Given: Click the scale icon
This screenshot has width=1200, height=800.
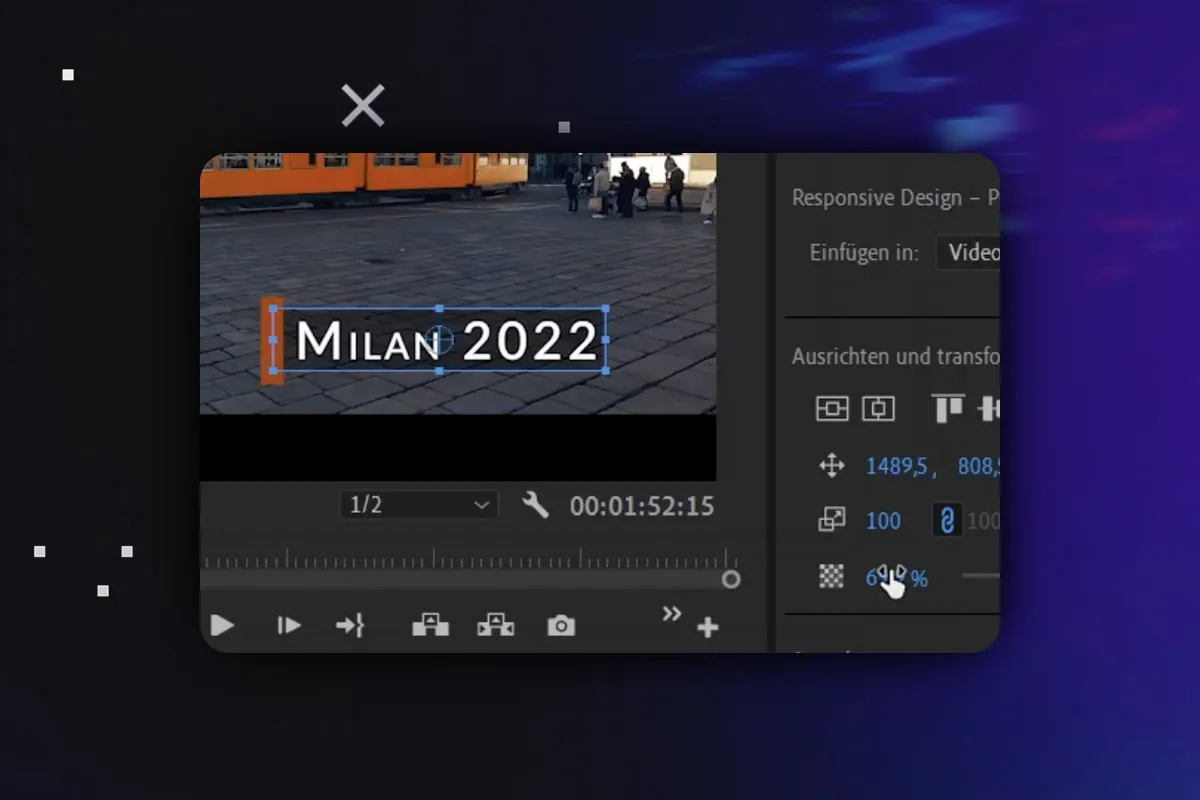Looking at the screenshot, I should pyautogui.click(x=832, y=520).
